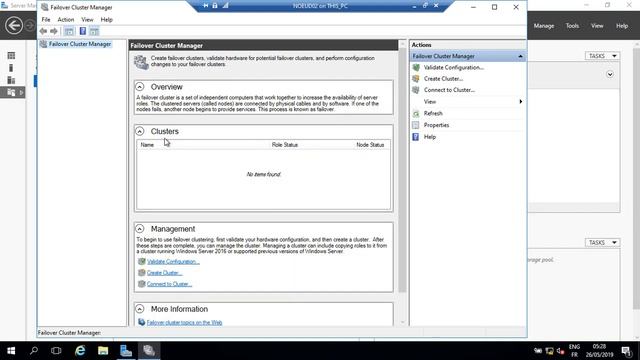
Task: Click the center pane vertical scrollbar
Action: point(402,171)
